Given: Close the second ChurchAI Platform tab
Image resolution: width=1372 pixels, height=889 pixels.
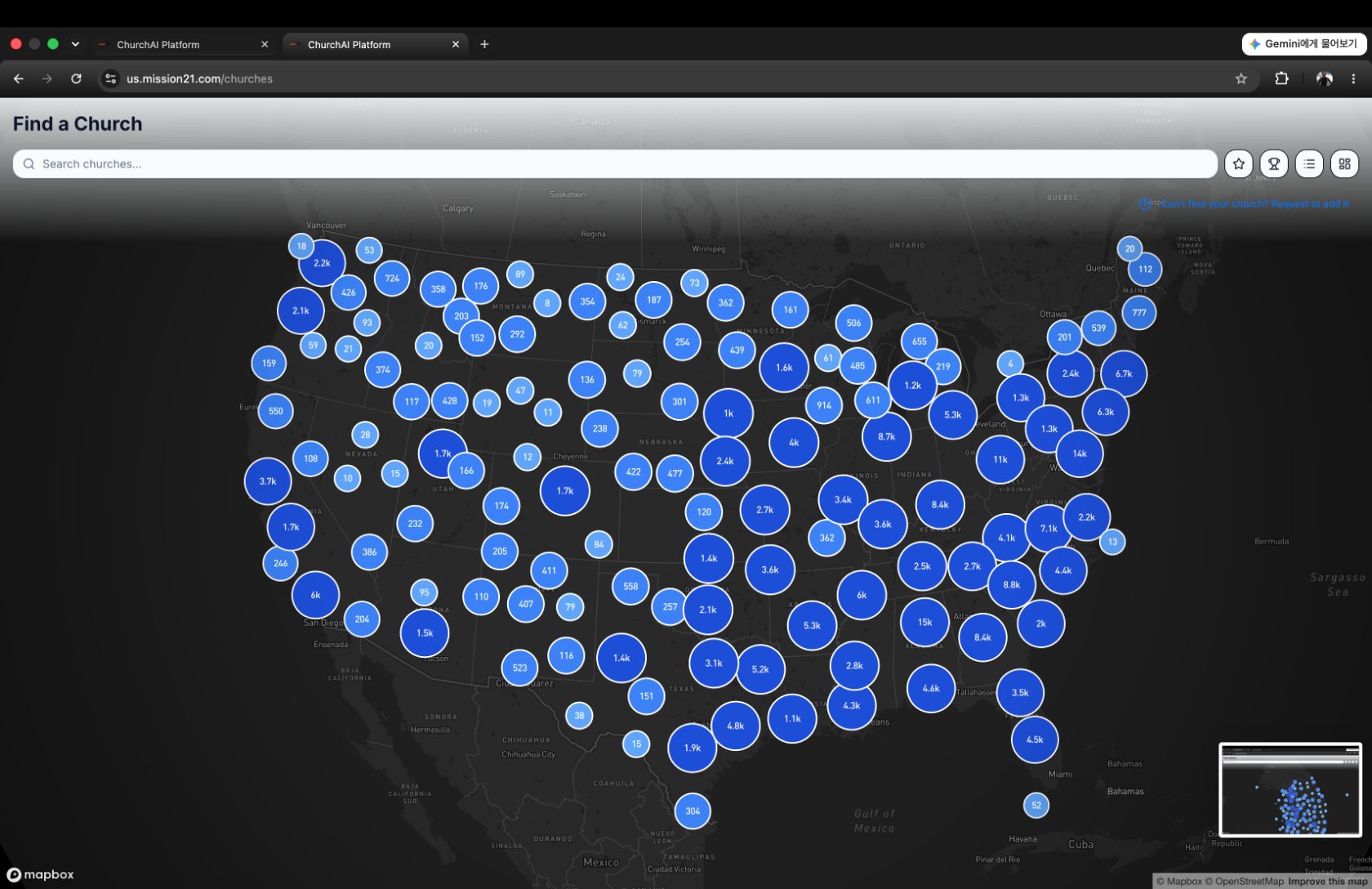Looking at the screenshot, I should (x=456, y=44).
